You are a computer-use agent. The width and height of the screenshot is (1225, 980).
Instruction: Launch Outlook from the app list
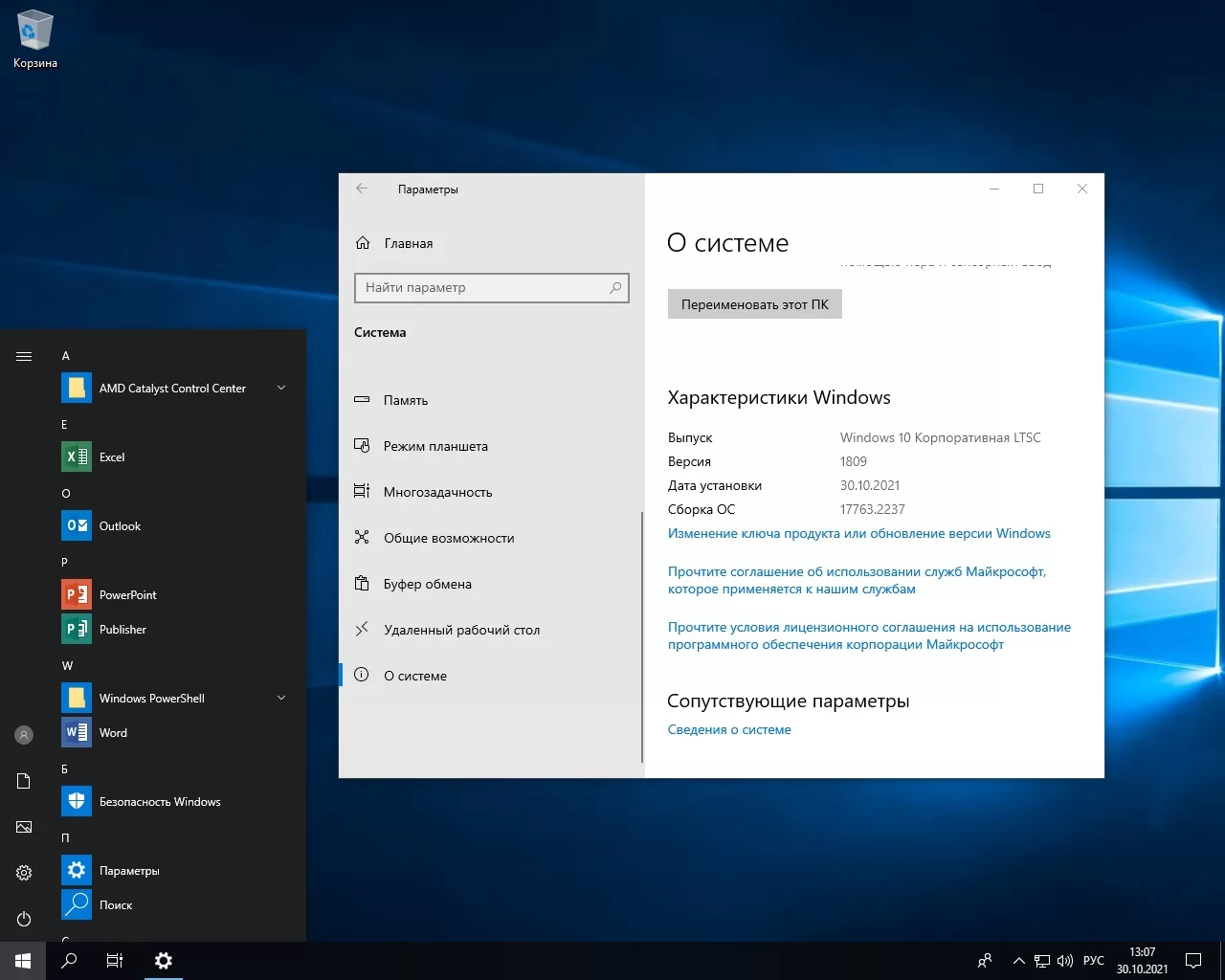point(119,526)
